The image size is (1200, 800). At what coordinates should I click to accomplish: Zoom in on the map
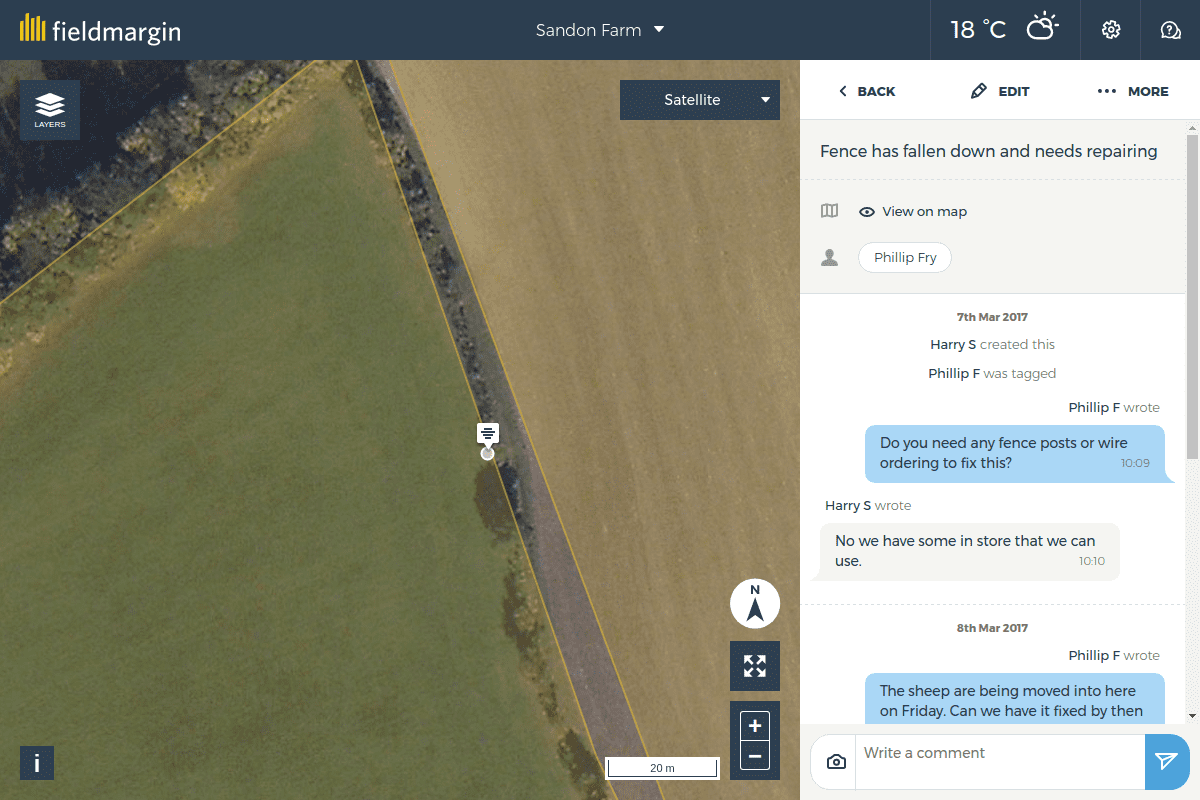754,725
